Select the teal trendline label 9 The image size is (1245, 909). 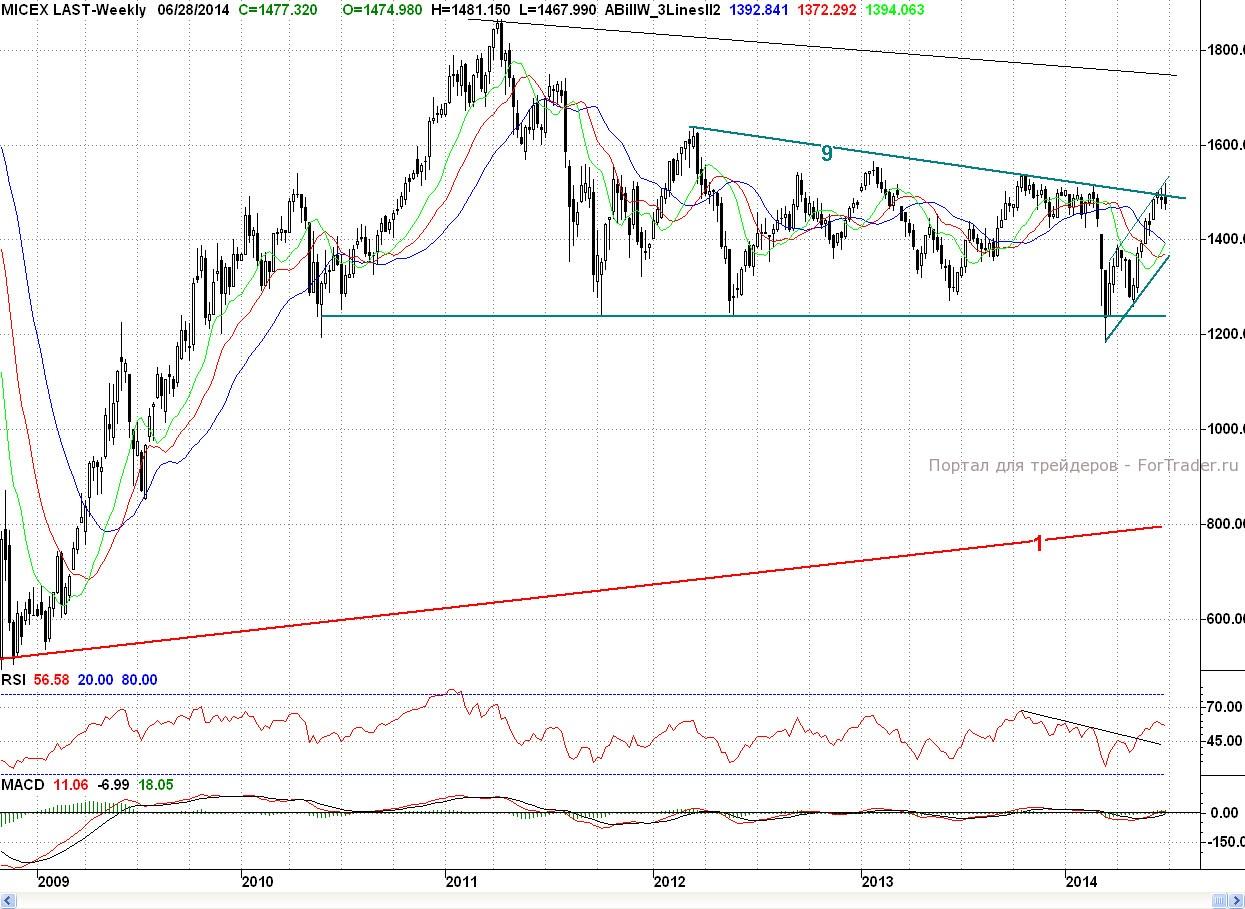point(826,153)
